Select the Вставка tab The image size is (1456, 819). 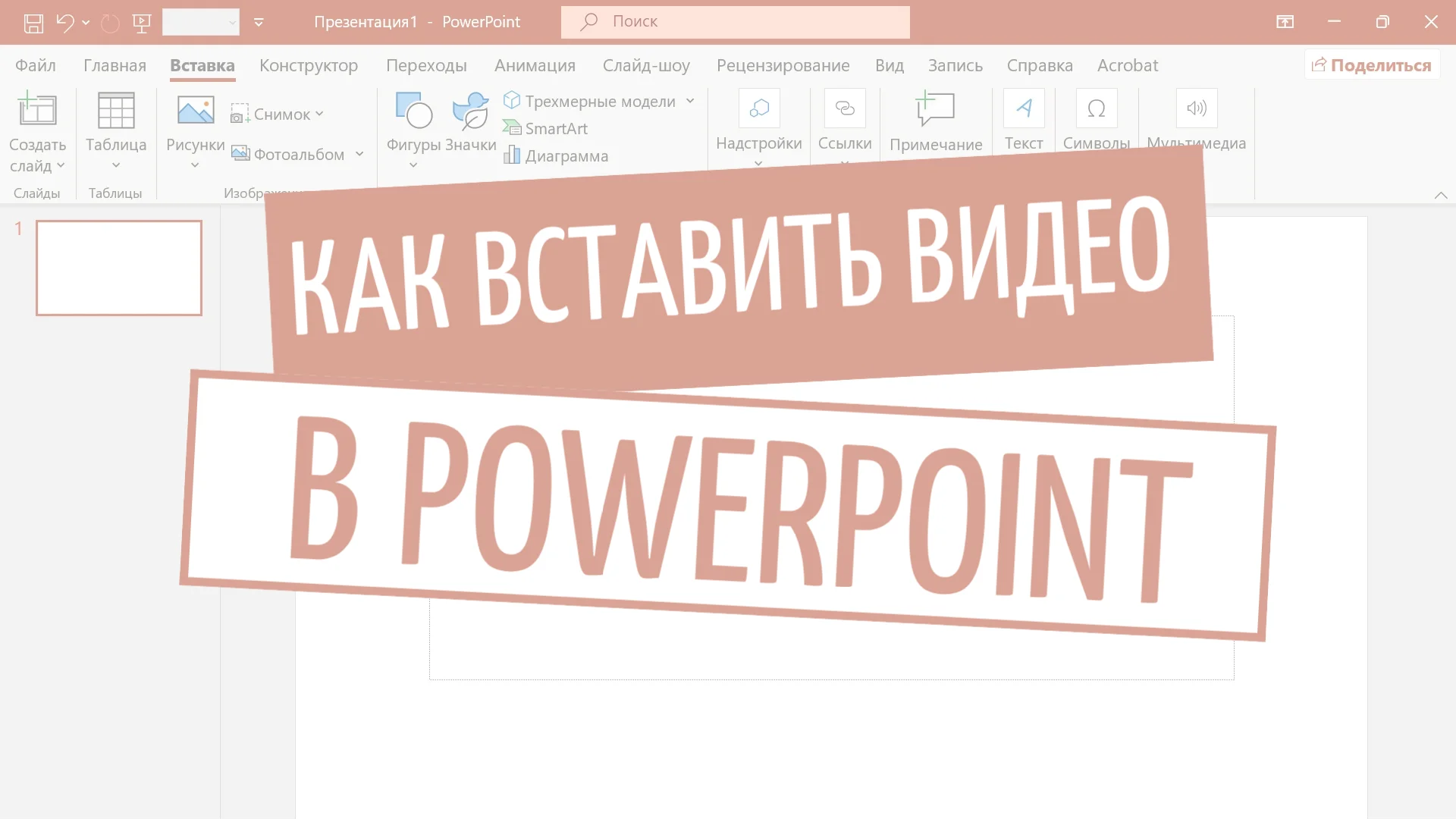(202, 65)
